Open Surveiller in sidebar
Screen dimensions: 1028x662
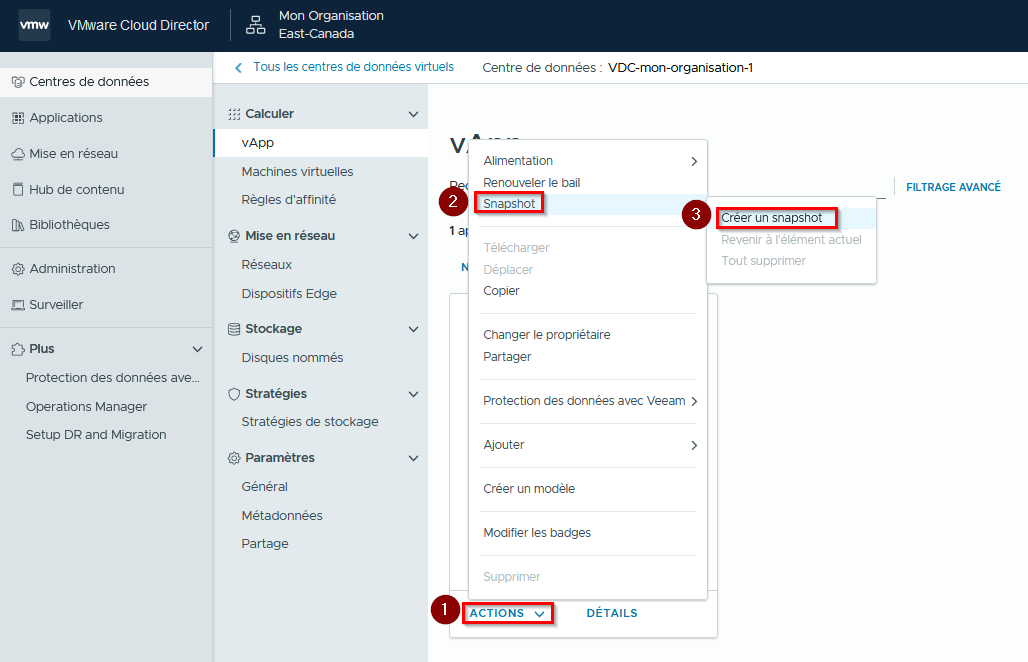click(56, 305)
